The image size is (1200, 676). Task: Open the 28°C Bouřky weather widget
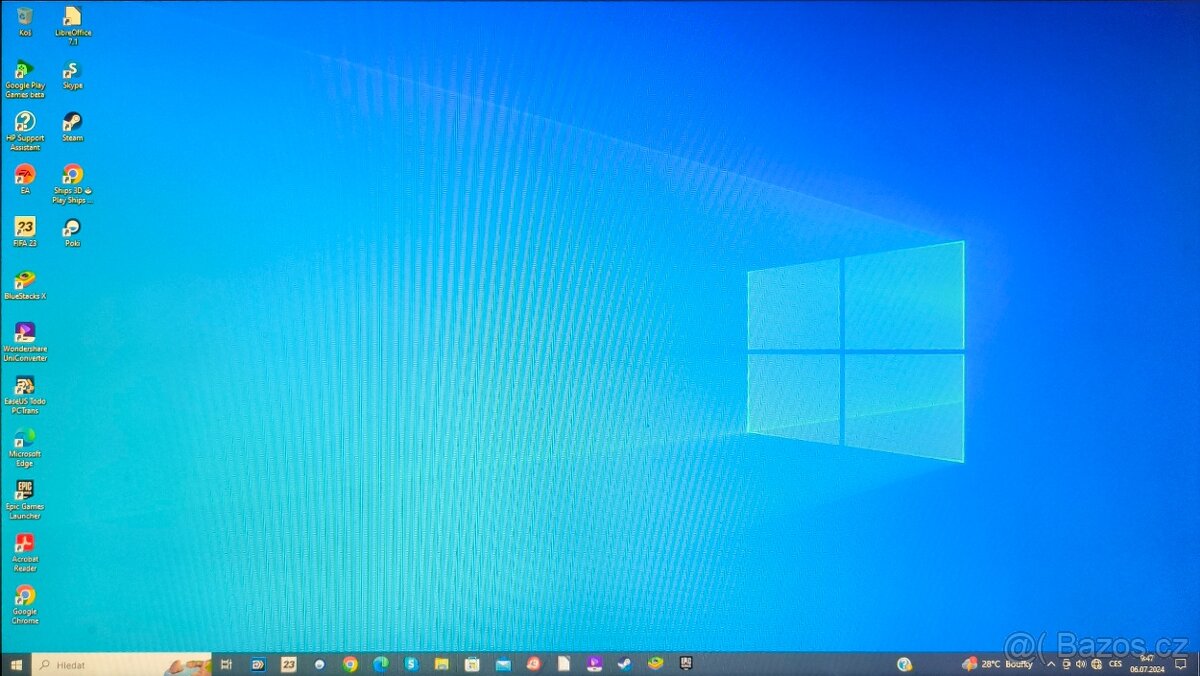pyautogui.click(x=997, y=664)
